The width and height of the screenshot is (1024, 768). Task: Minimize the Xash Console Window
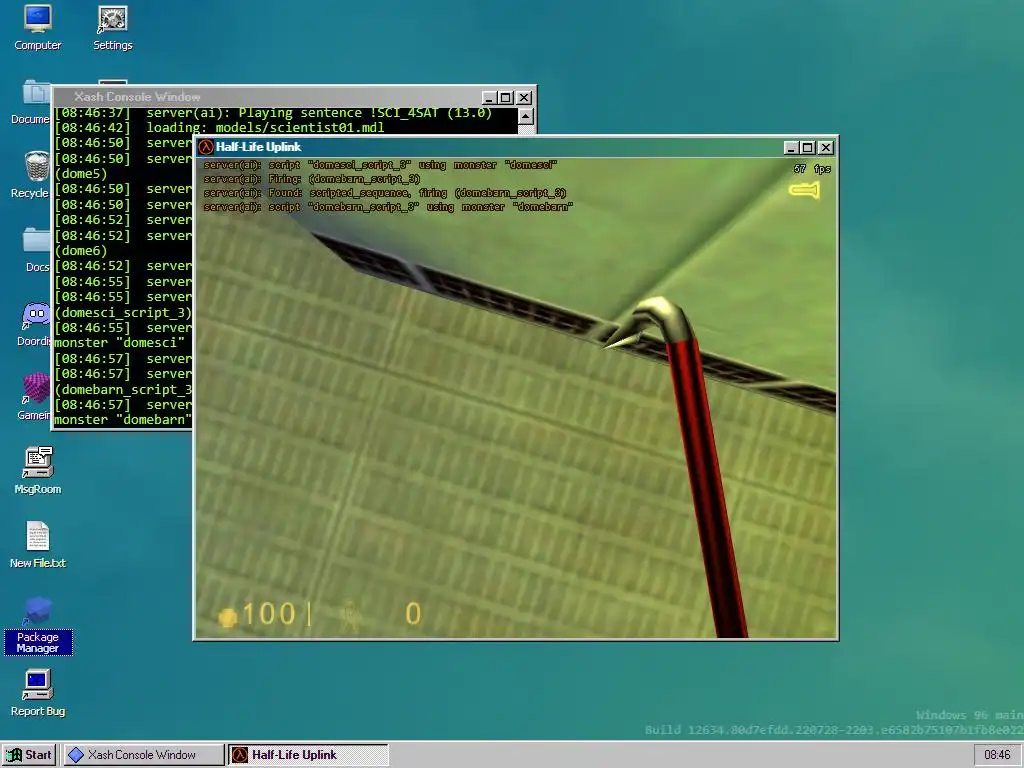pos(489,98)
